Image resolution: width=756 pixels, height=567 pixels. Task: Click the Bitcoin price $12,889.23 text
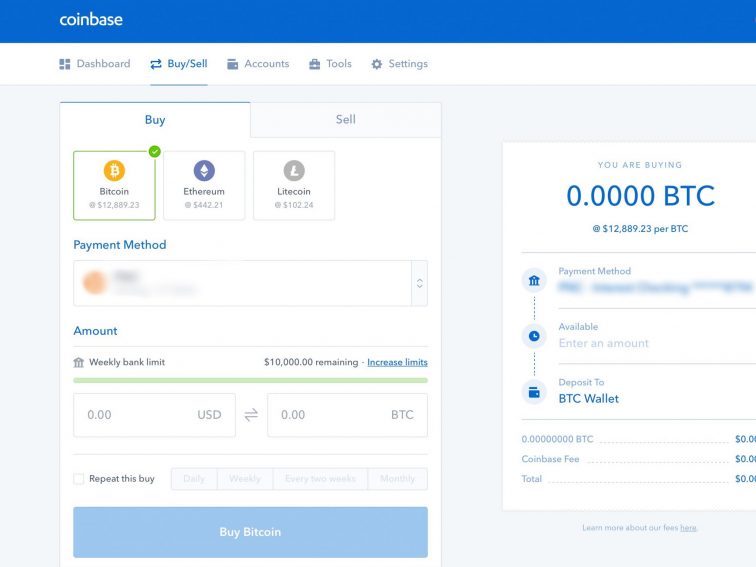click(x=114, y=205)
